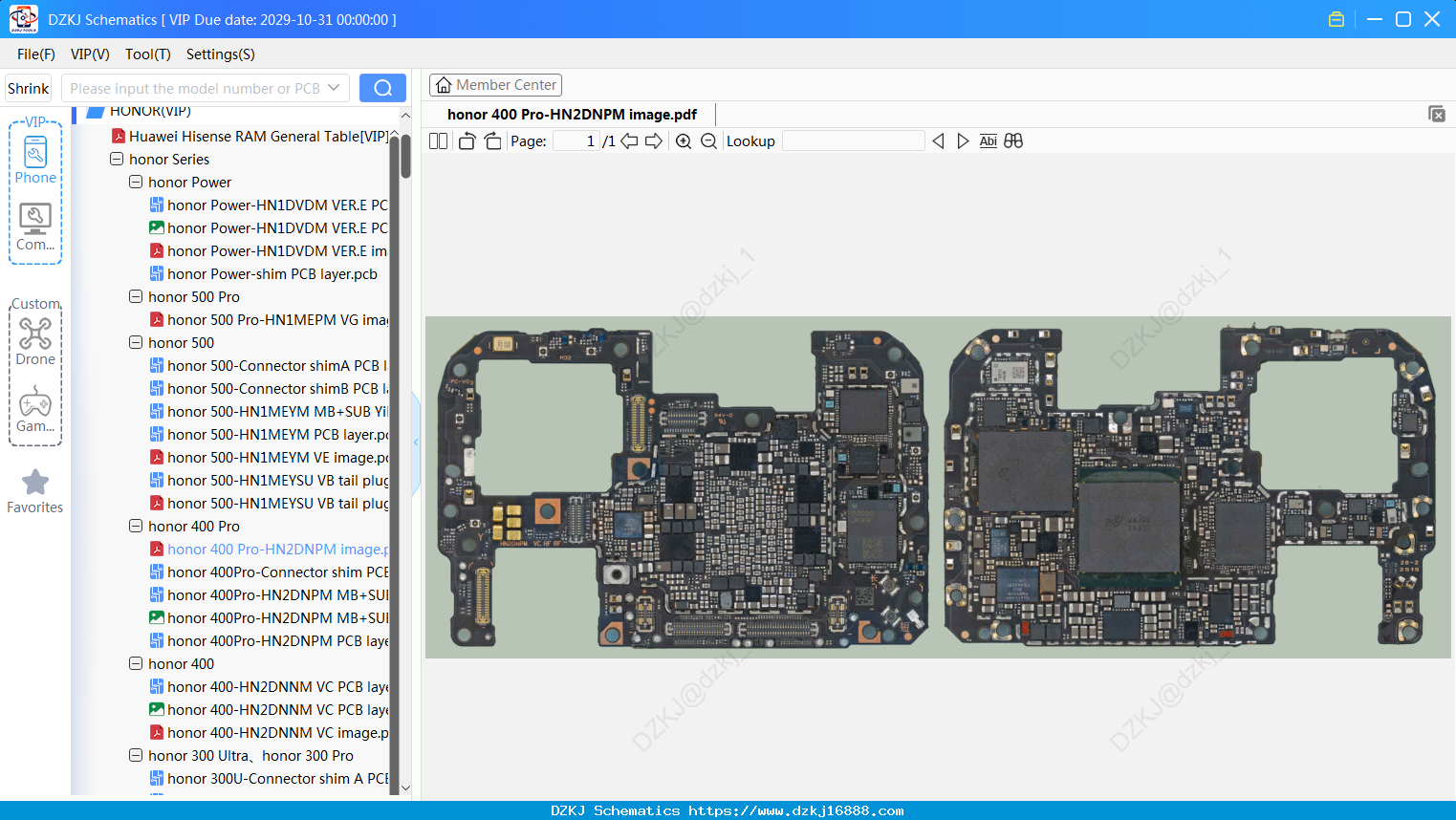Collapse the honor 500 folder

tap(136, 343)
